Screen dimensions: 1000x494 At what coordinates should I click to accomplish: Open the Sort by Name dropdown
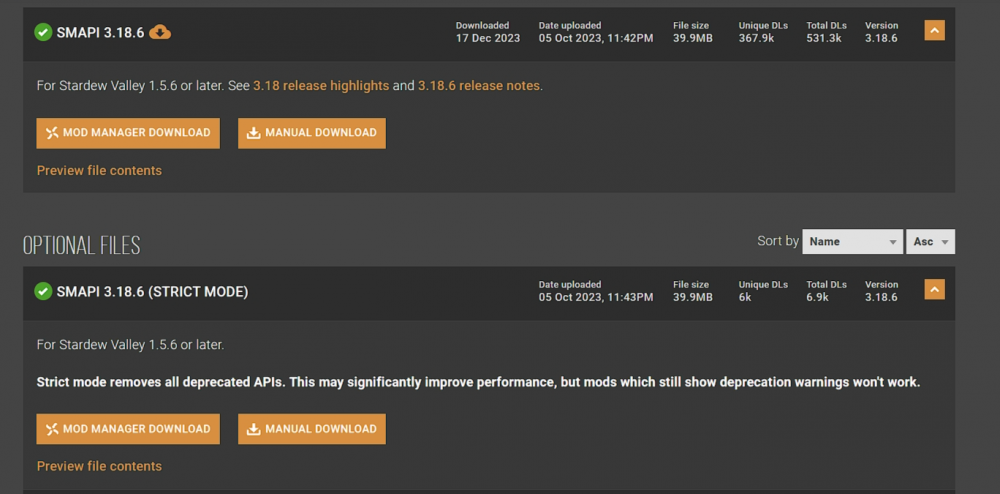pyautogui.click(x=852, y=241)
